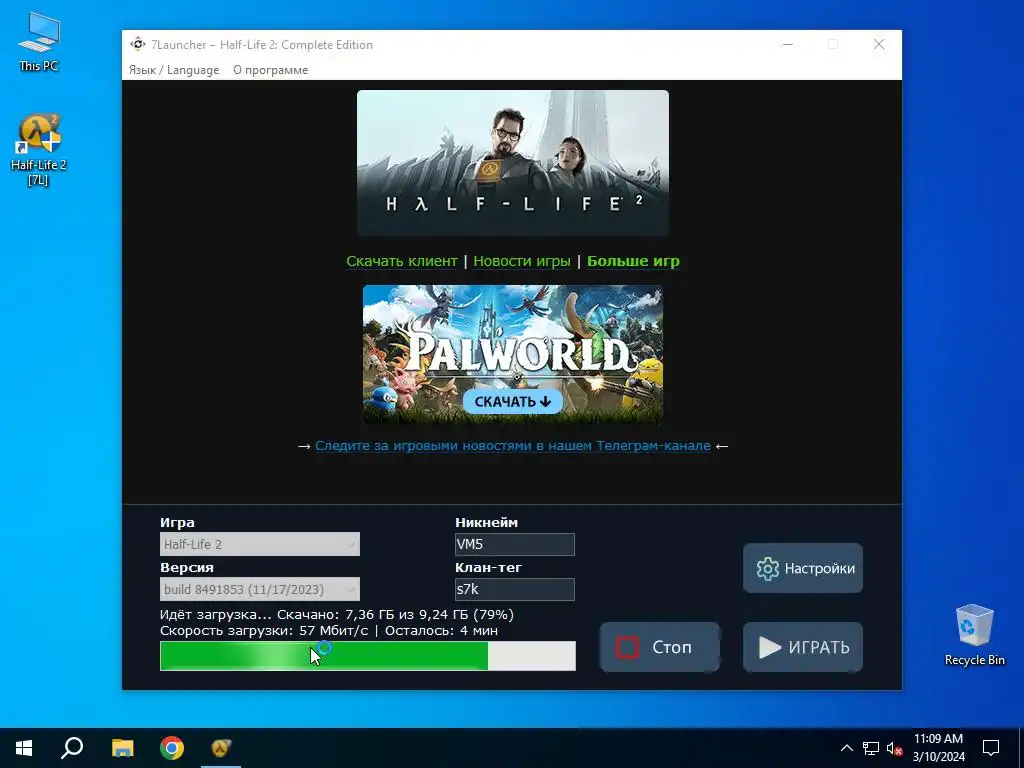Image resolution: width=1024 pixels, height=768 pixels.
Task: Click the Скачать клиент link
Action: 402,261
